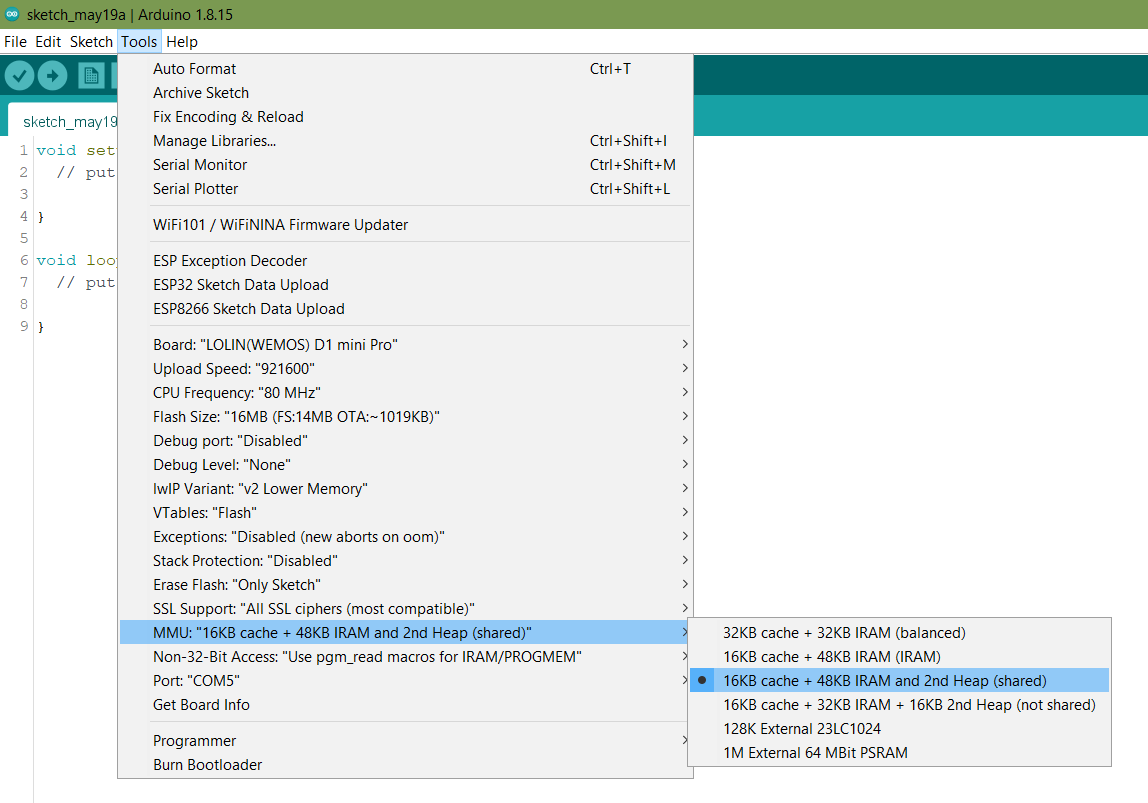Click the Verify checkmark icon

point(21,75)
